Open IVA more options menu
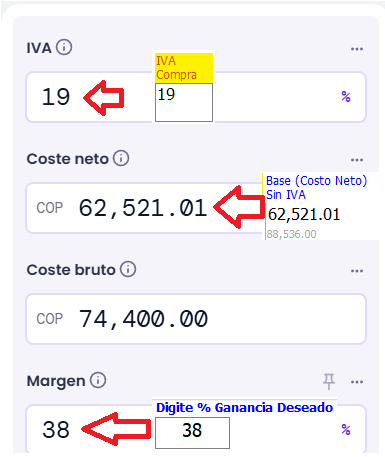Viewport: 385px width, 457px height. tap(357, 49)
